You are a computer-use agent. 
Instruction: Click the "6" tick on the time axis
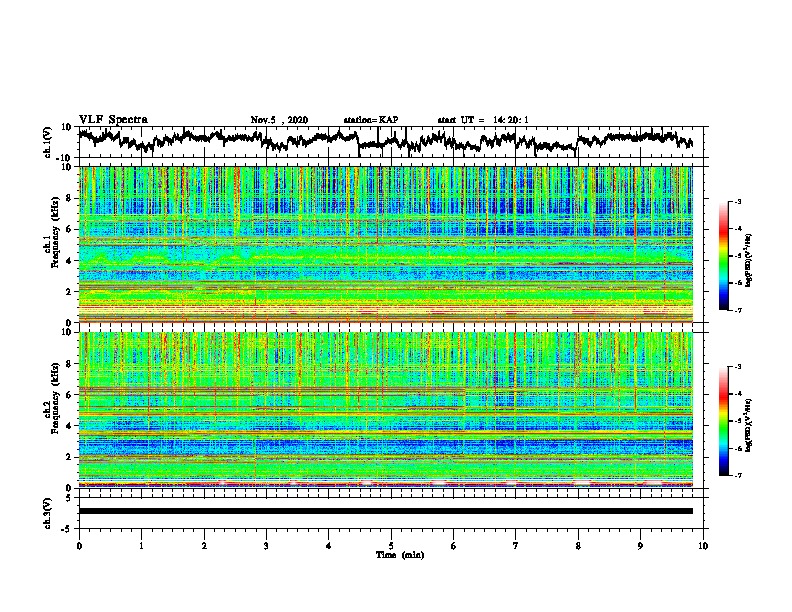pos(454,546)
